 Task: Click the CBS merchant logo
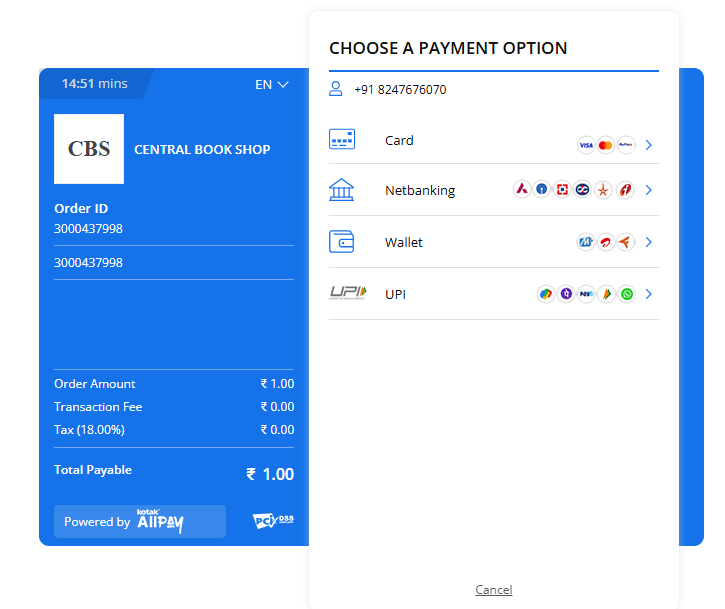[x=89, y=149]
